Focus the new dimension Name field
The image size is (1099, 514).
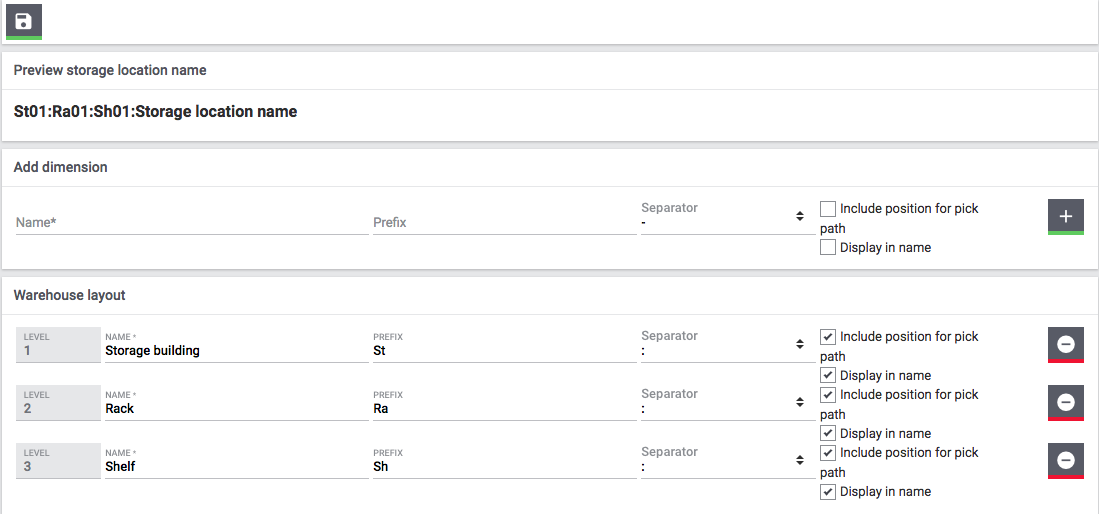(x=191, y=222)
